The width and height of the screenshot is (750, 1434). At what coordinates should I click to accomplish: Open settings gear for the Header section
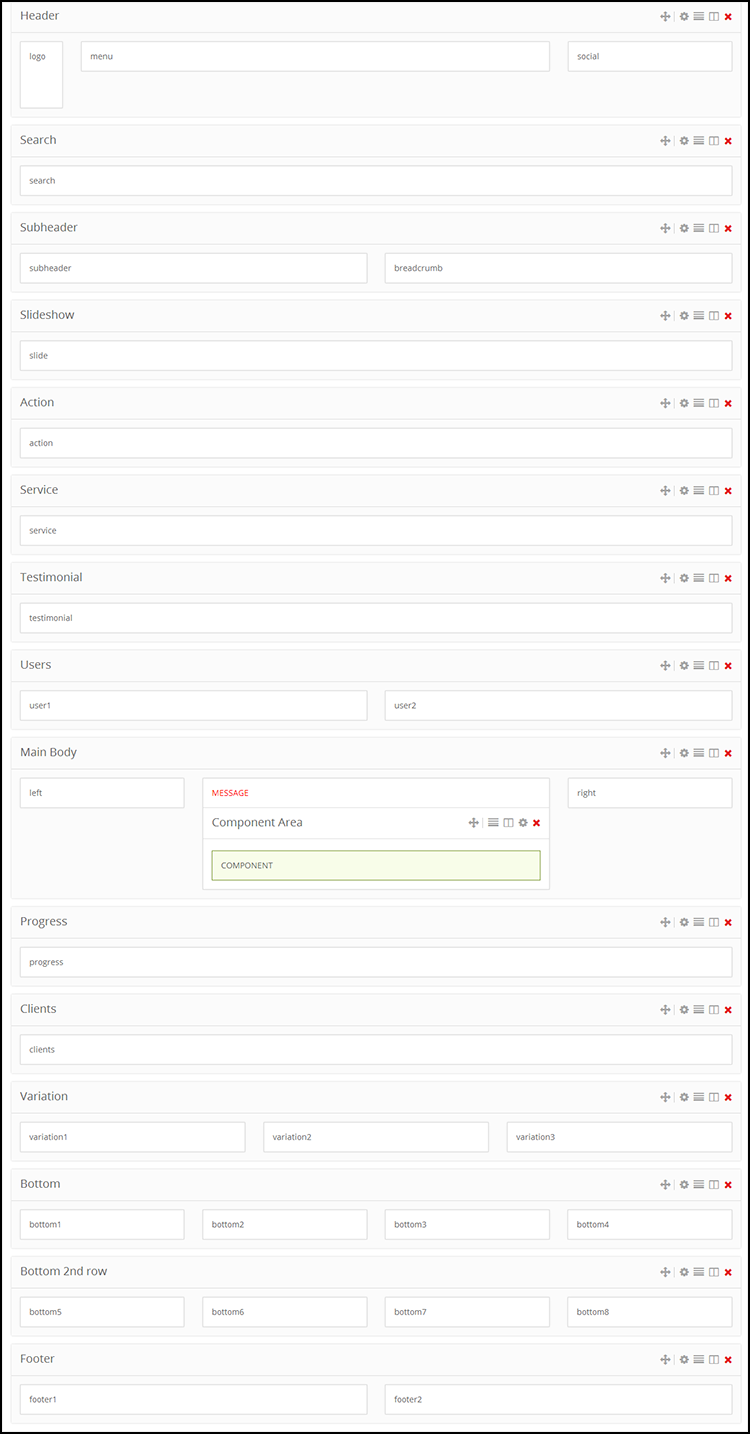click(684, 16)
